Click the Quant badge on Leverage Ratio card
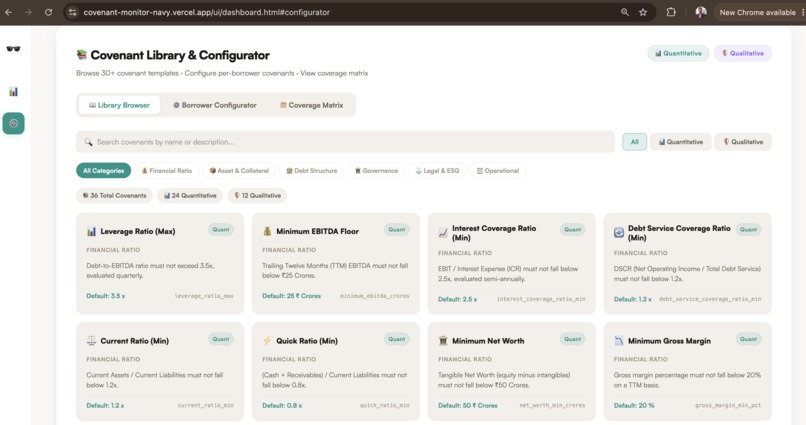Image resolution: width=806 pixels, height=425 pixels. point(221,230)
